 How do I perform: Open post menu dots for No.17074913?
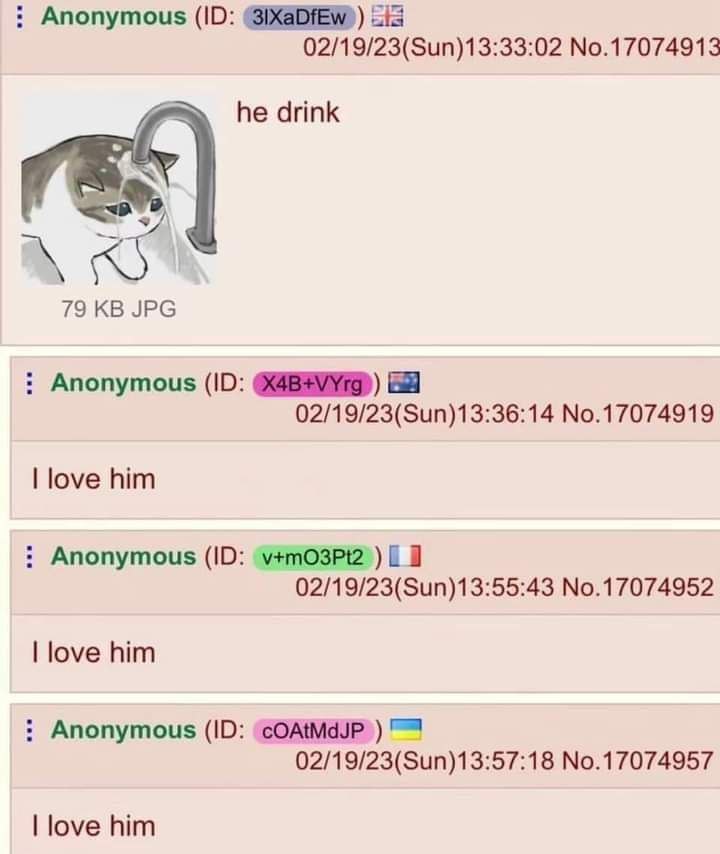pos(20,16)
